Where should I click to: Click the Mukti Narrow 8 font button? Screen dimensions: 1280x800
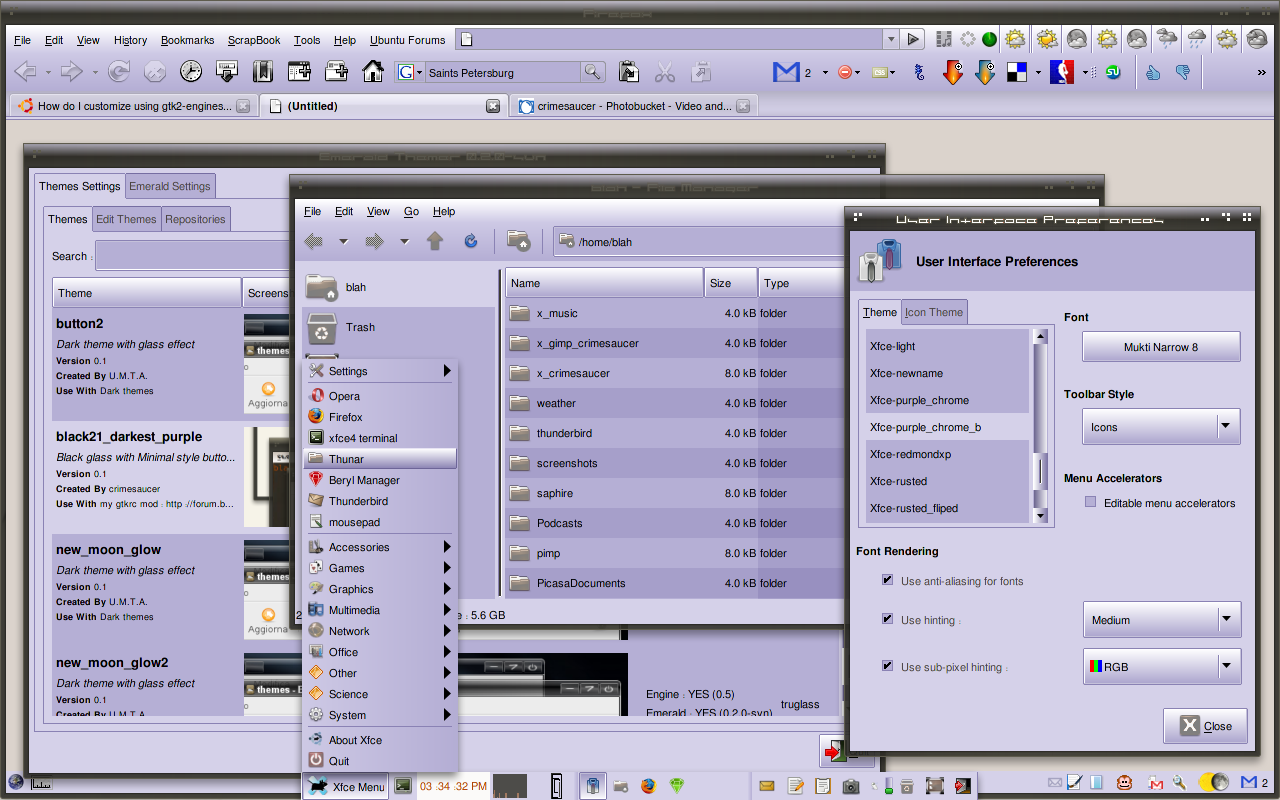(1161, 347)
